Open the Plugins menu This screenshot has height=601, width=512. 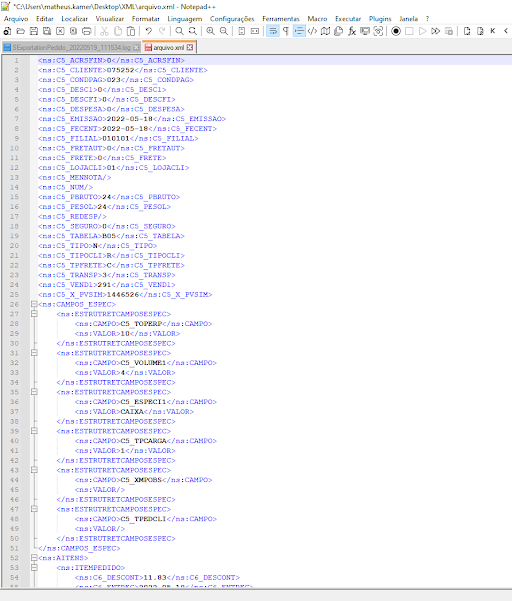[380, 19]
